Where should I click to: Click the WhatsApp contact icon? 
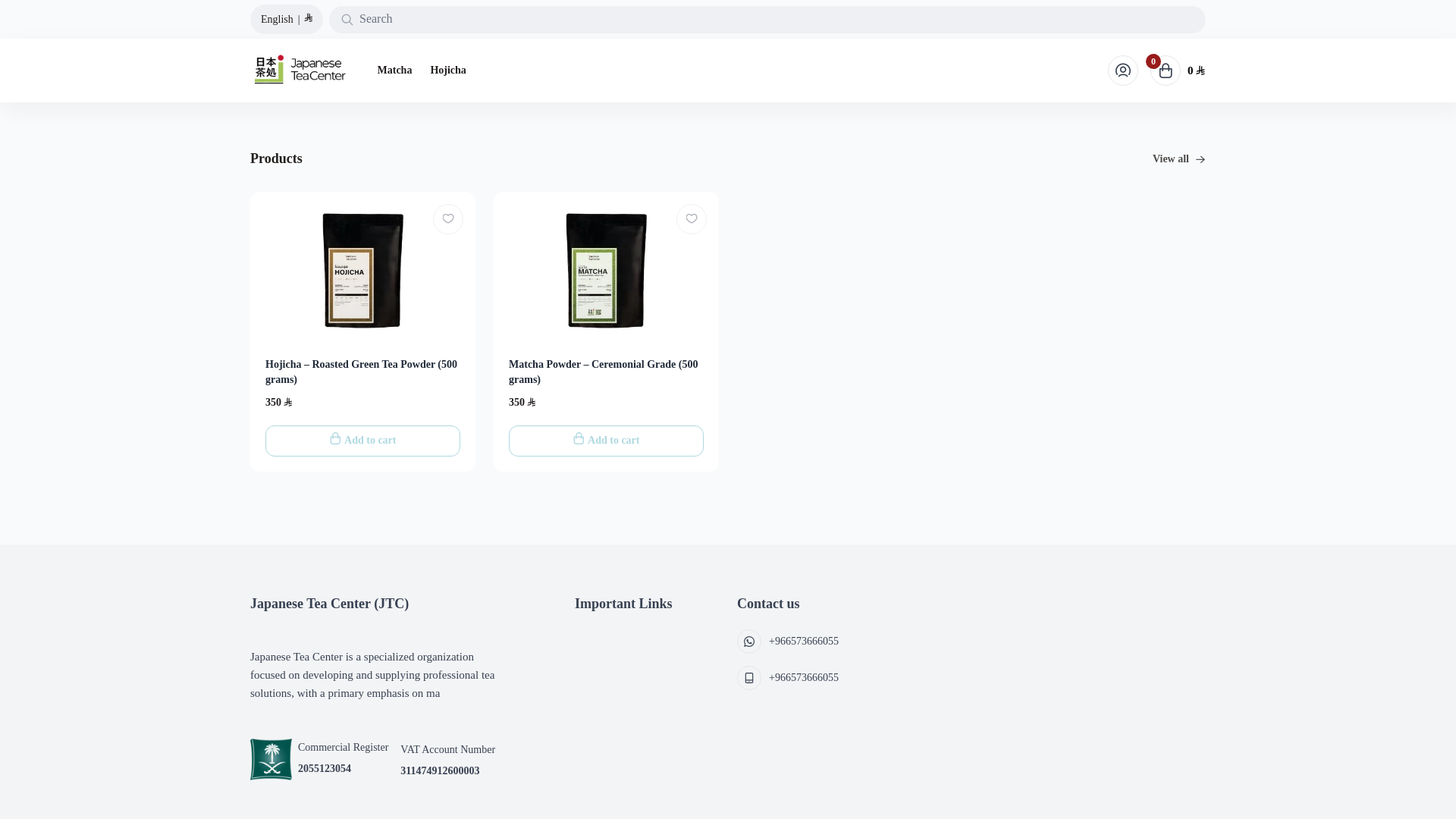(749, 642)
